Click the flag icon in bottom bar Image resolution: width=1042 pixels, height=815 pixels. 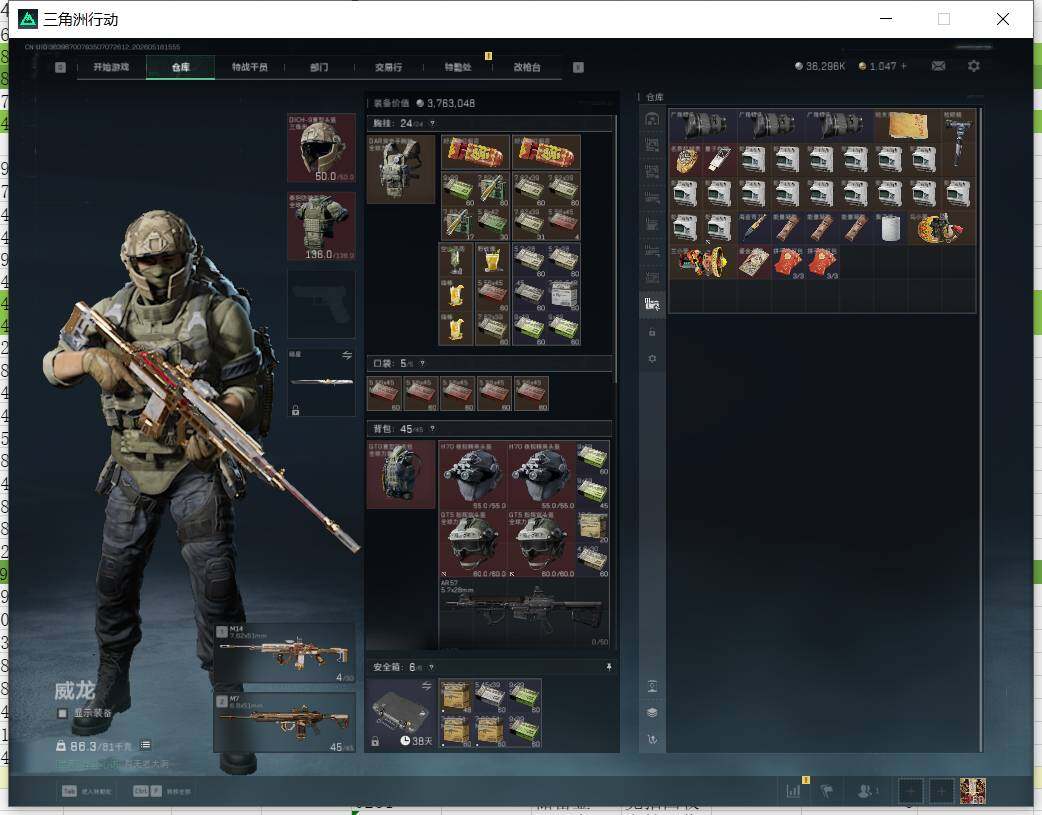coord(827,790)
